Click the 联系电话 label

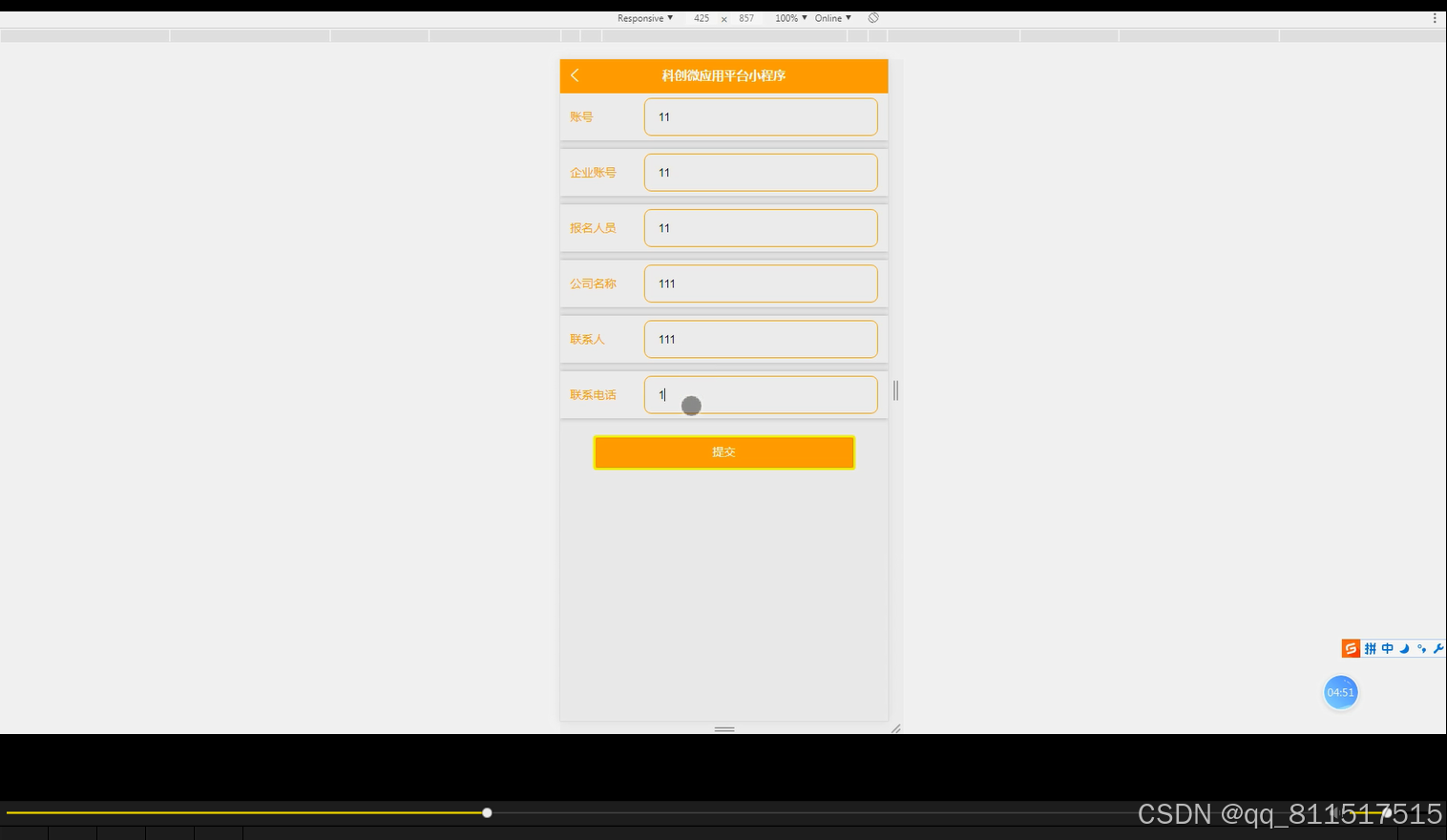[x=593, y=394]
